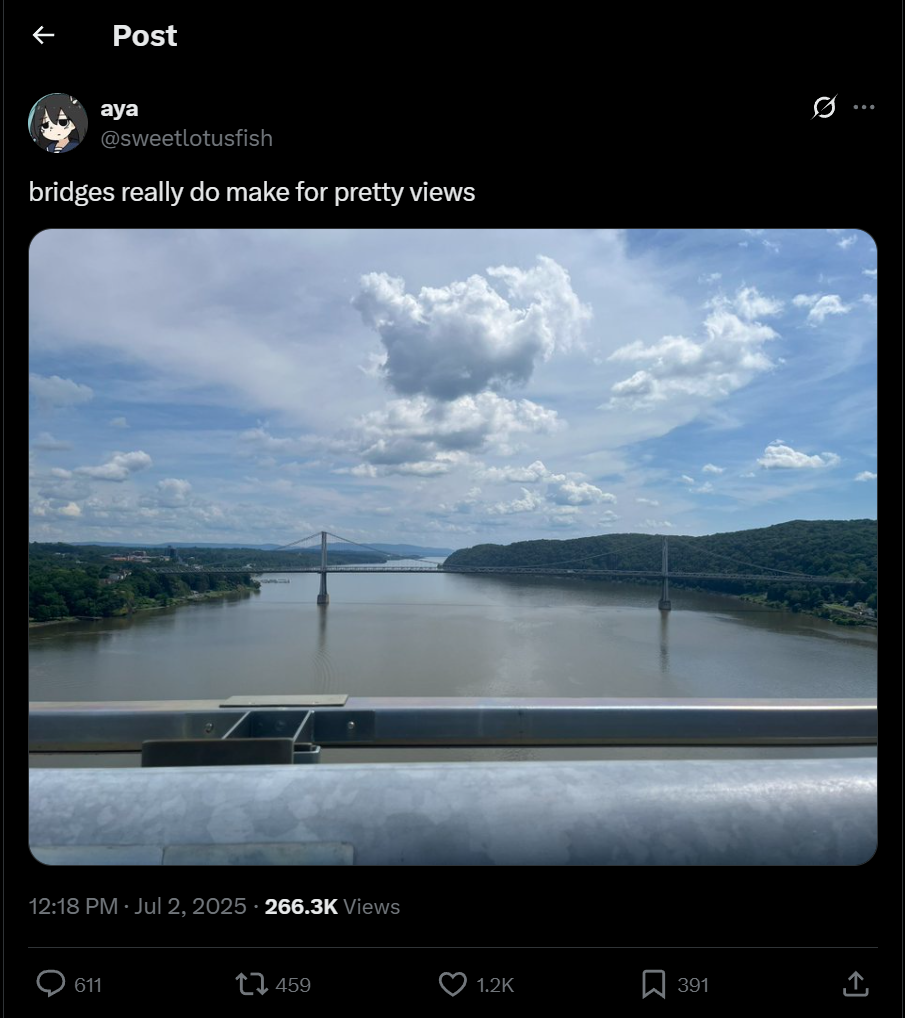This screenshot has width=905, height=1018.
Task: Click the back arrow icon
Action: [x=43, y=35]
